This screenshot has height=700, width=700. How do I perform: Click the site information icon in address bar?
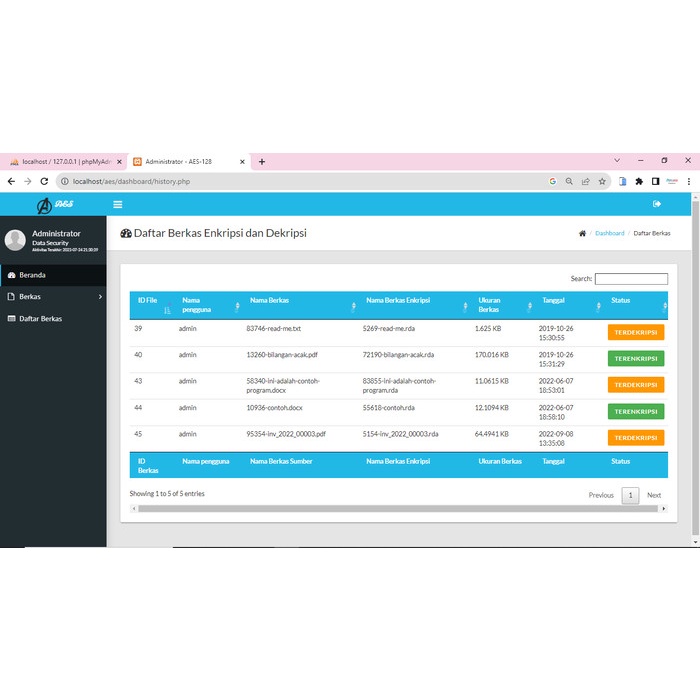click(x=65, y=181)
